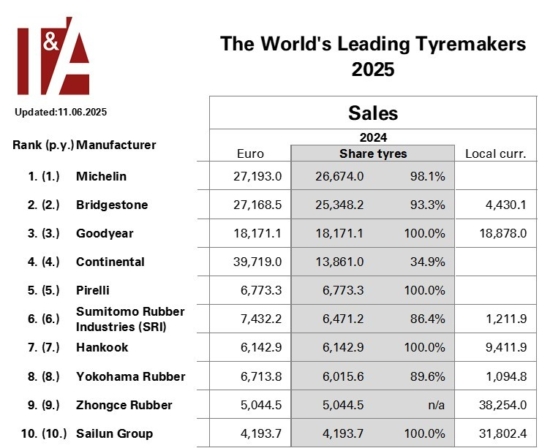Click the Sales table heading
This screenshot has width=550, height=448.
click(373, 113)
